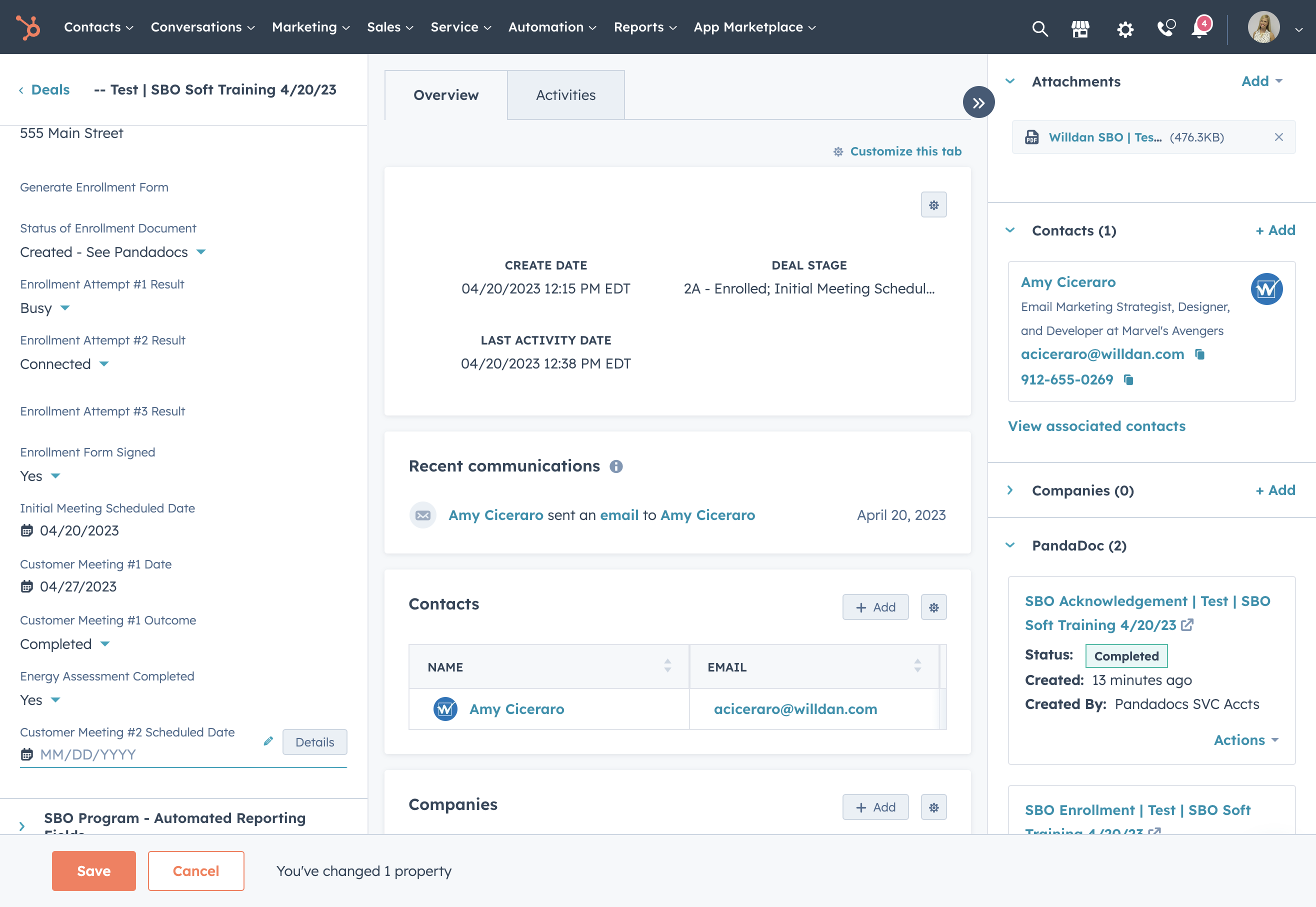Open the Reports navigation menu
Screen dimensions: 1316x907
(645, 27)
